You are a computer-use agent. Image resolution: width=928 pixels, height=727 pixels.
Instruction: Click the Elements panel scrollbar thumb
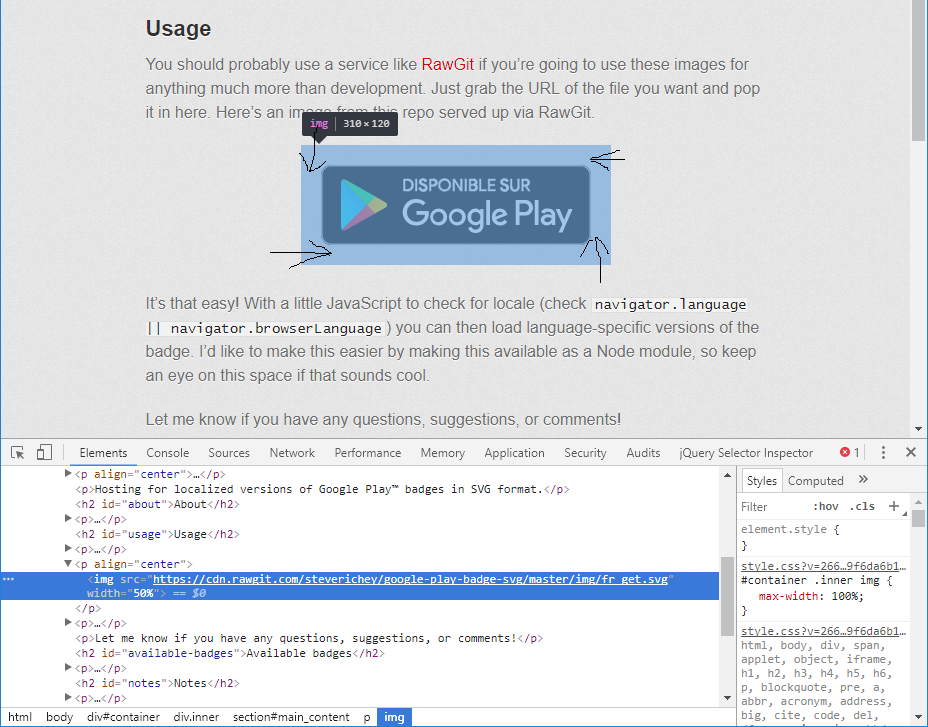727,596
